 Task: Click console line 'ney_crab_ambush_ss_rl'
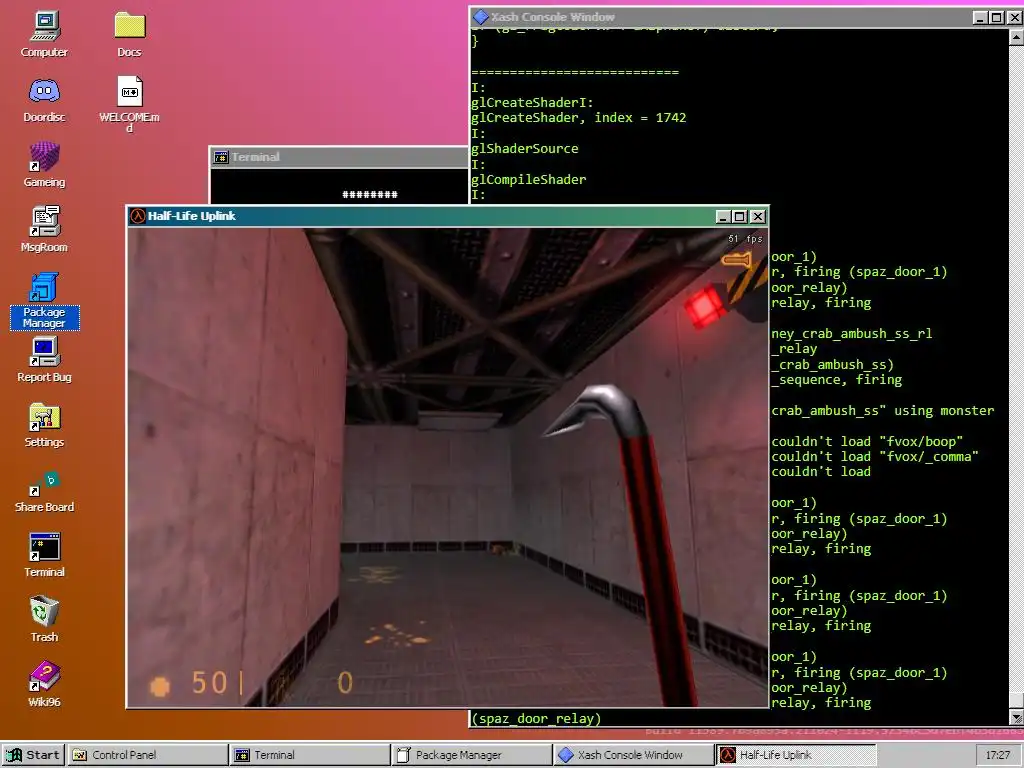[852, 334]
